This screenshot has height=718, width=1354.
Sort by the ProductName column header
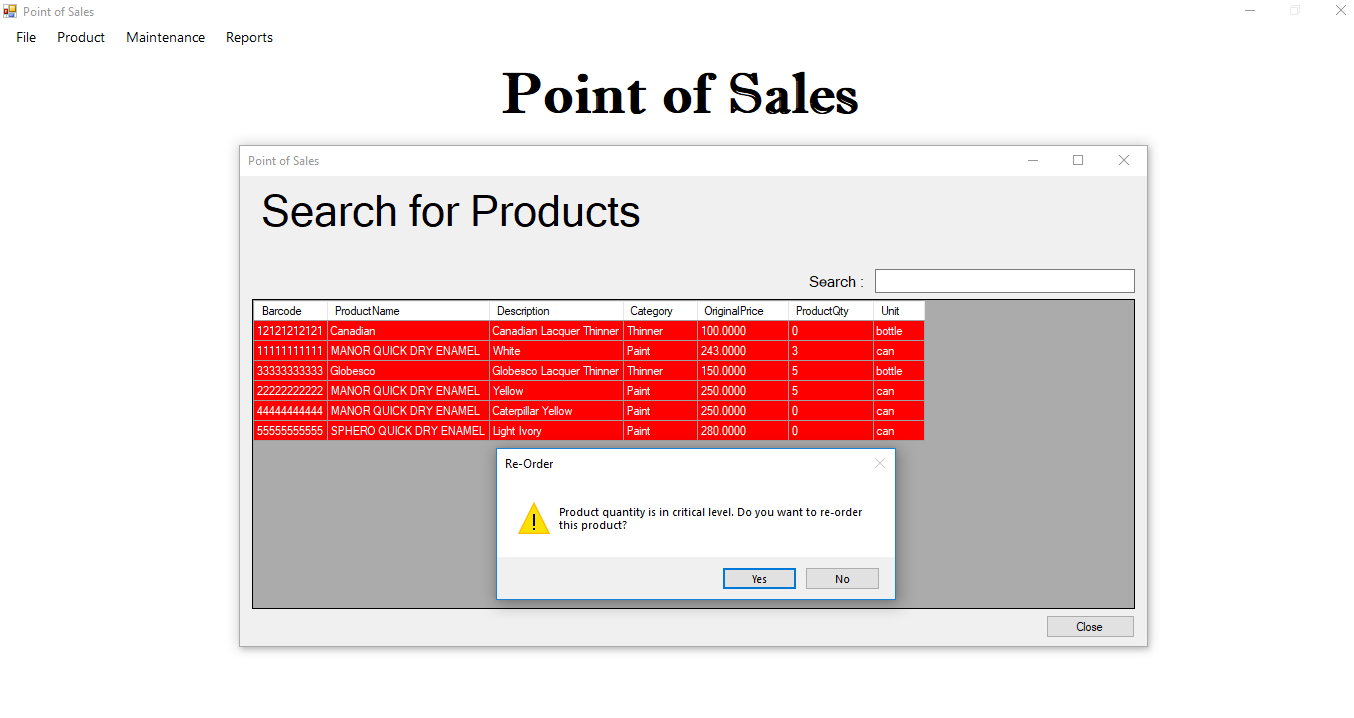(x=367, y=311)
